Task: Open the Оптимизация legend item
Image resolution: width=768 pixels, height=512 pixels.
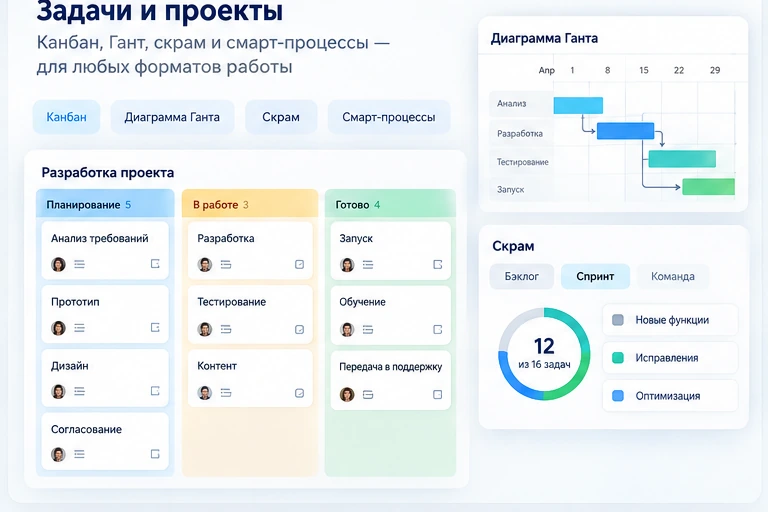Action: point(670,396)
